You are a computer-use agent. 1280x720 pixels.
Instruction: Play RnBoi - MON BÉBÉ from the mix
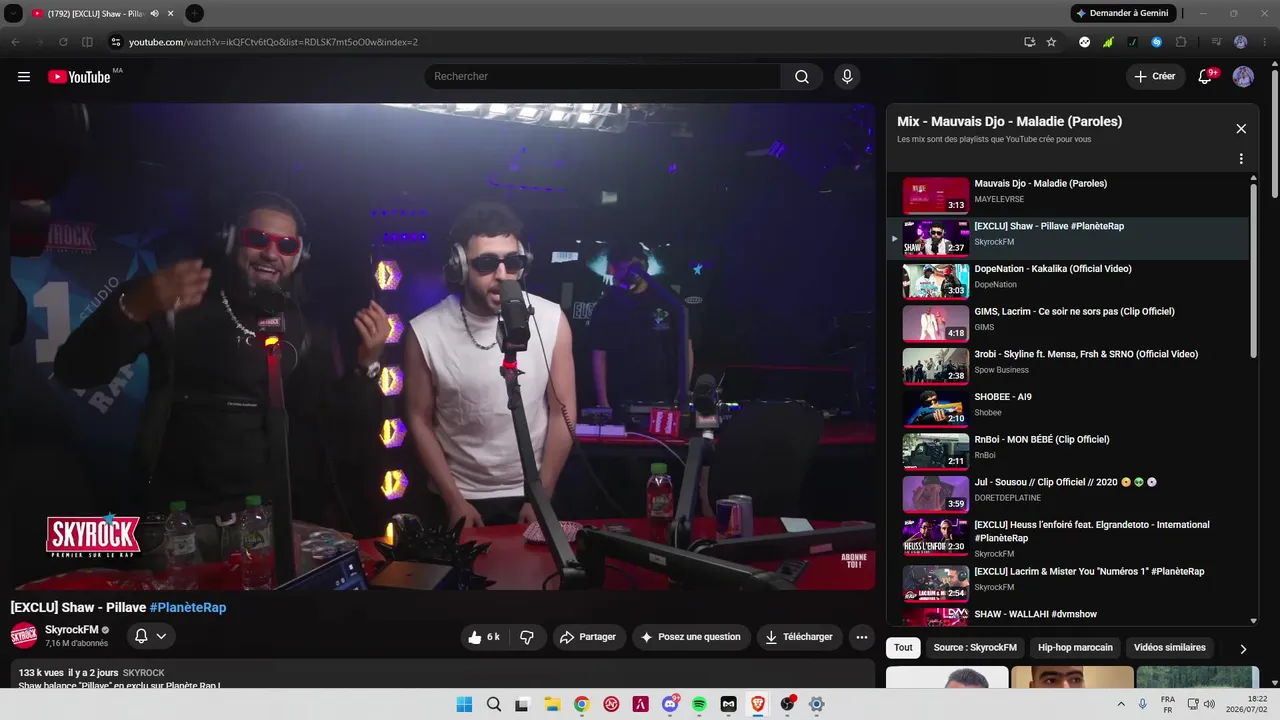(x=1068, y=451)
